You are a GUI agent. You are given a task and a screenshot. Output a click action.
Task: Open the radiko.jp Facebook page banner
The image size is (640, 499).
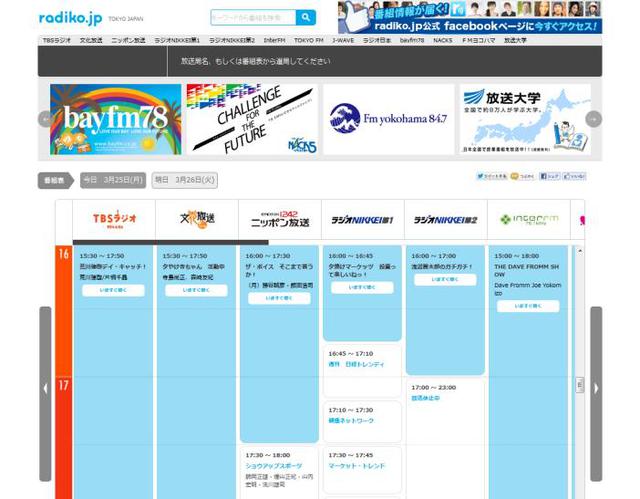(x=469, y=17)
